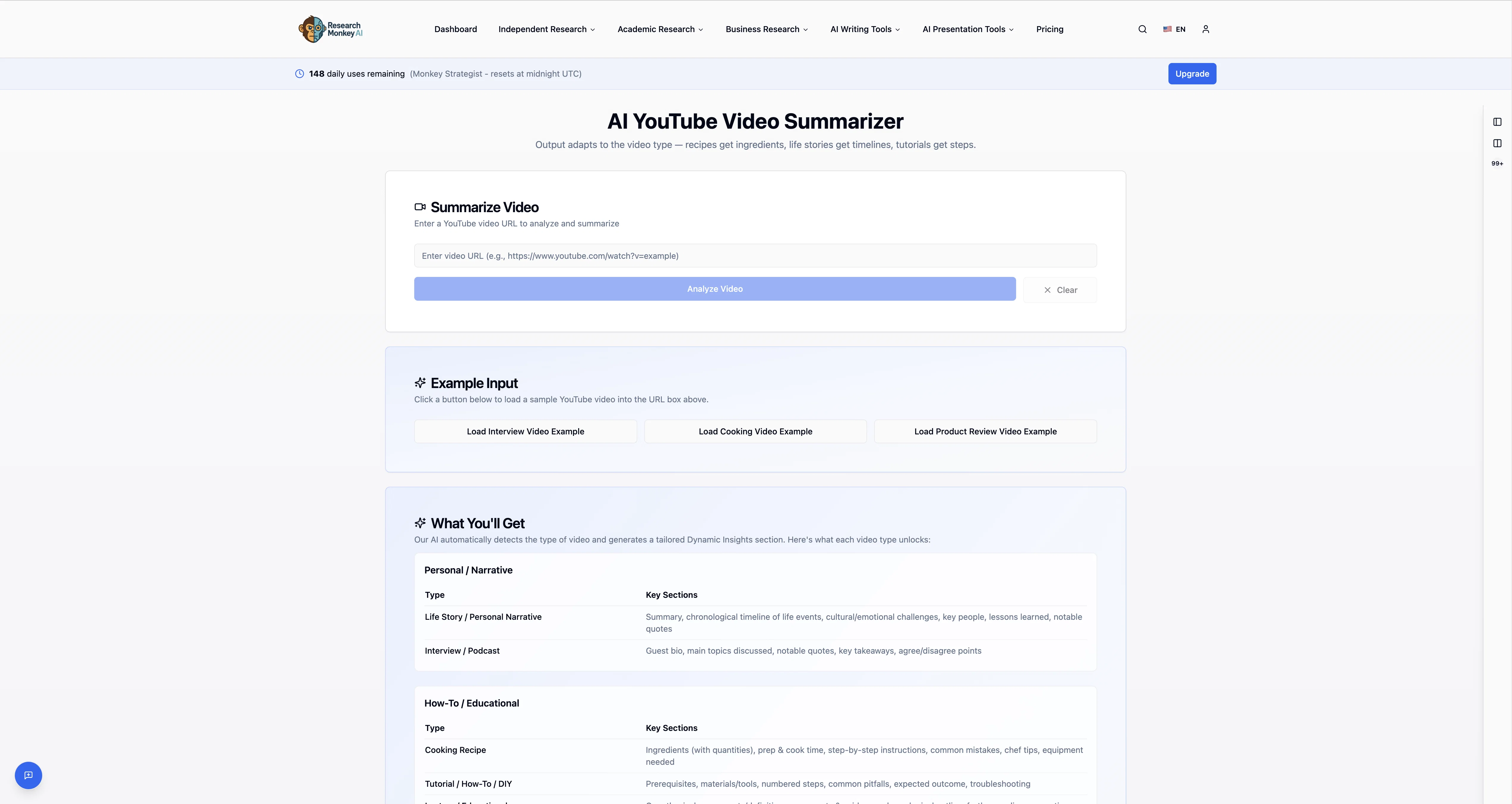Image resolution: width=1512 pixels, height=804 pixels.
Task: Click the 'AI YouTube Video Summarizer' title
Action: point(755,122)
